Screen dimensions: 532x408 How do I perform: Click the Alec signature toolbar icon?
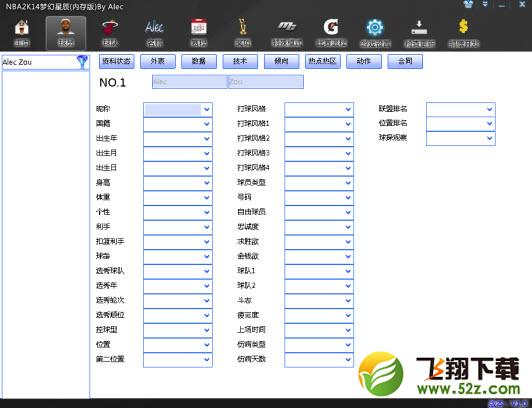tap(154, 27)
